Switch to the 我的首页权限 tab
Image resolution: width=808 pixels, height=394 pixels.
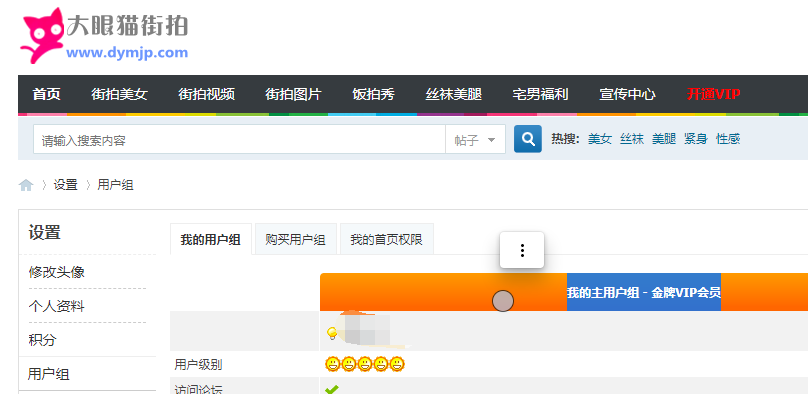tap(386, 239)
